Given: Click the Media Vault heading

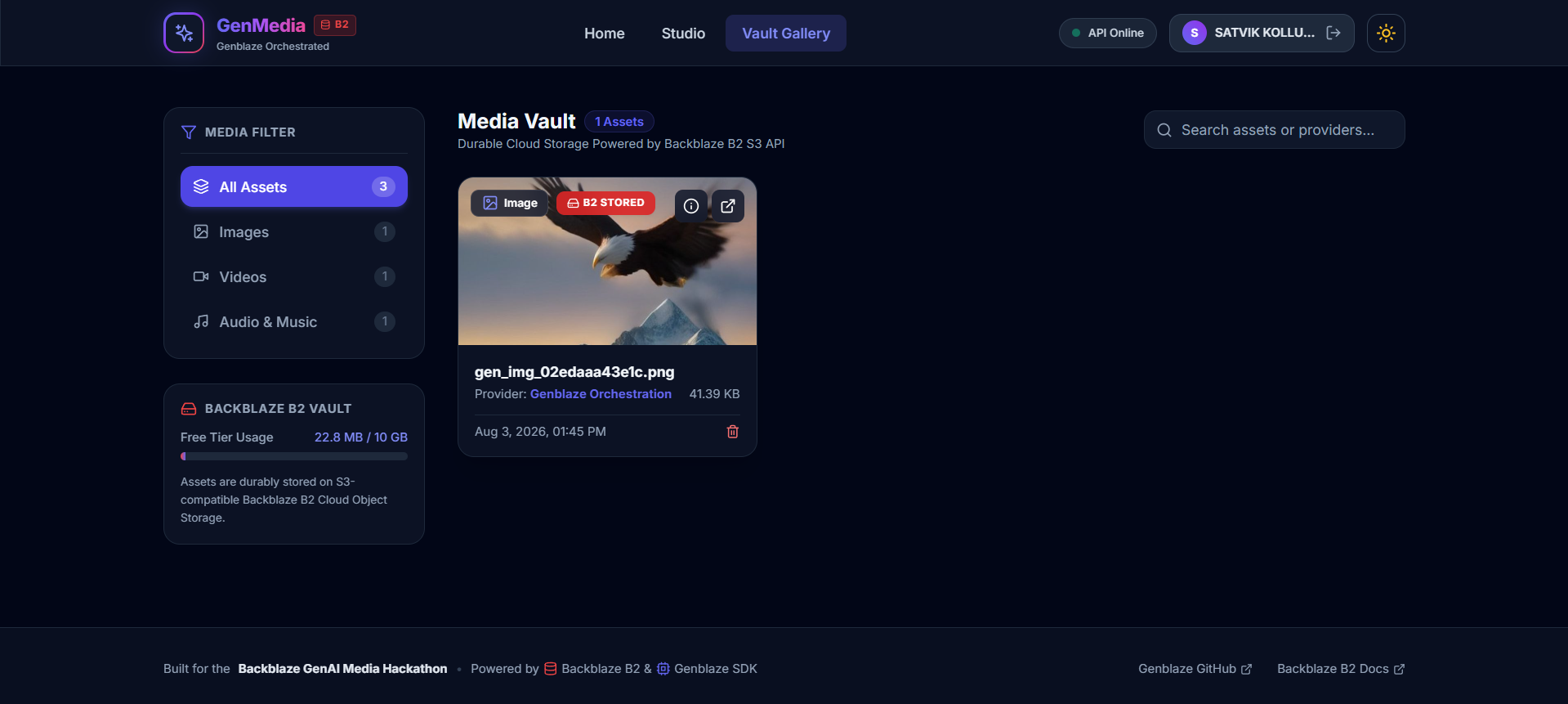Looking at the screenshot, I should point(516,121).
